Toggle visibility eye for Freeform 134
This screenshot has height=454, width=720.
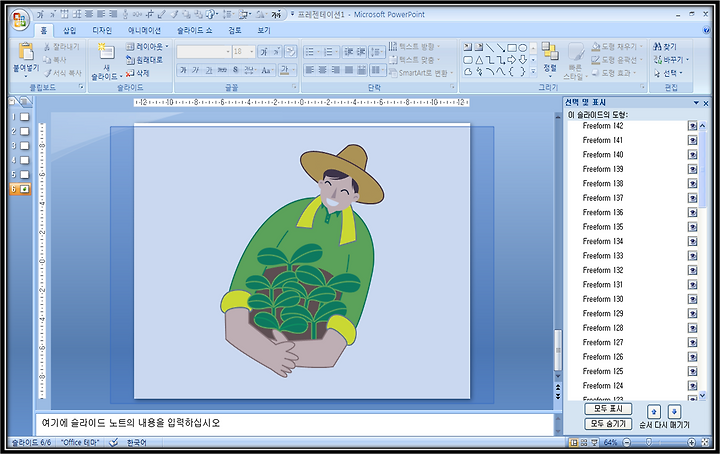pos(692,241)
